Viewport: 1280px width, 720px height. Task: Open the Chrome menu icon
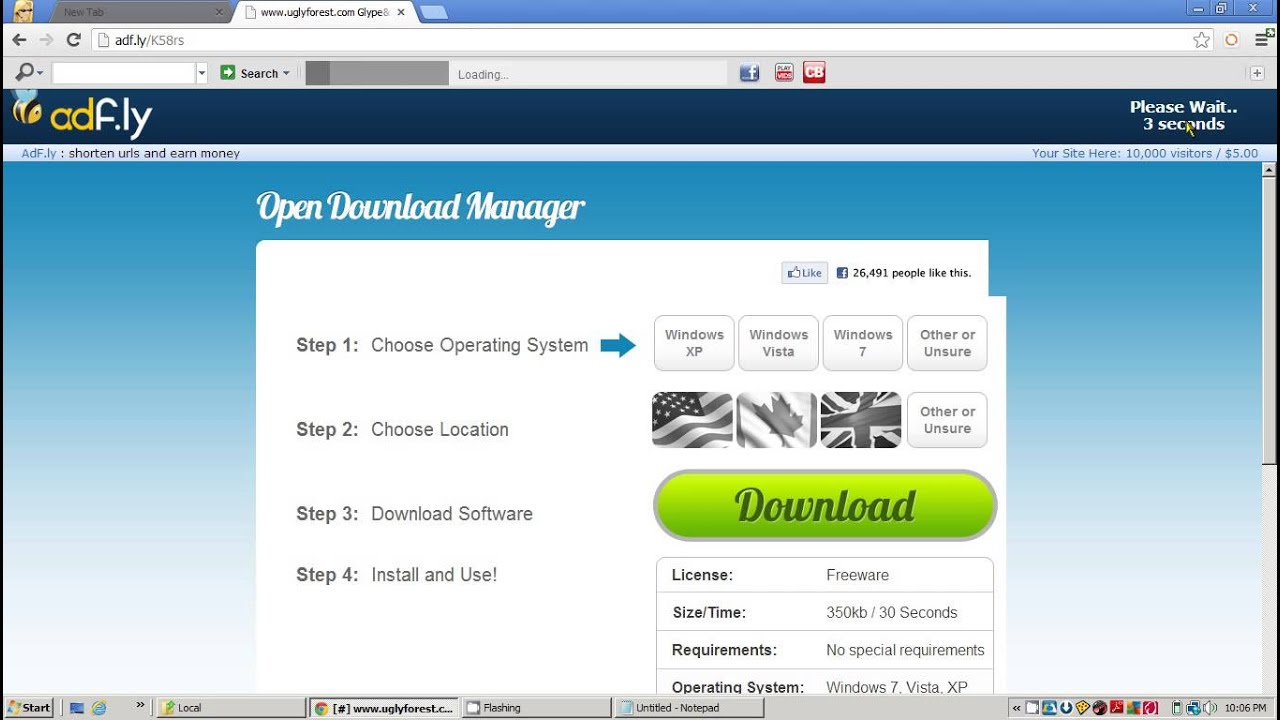point(1262,40)
